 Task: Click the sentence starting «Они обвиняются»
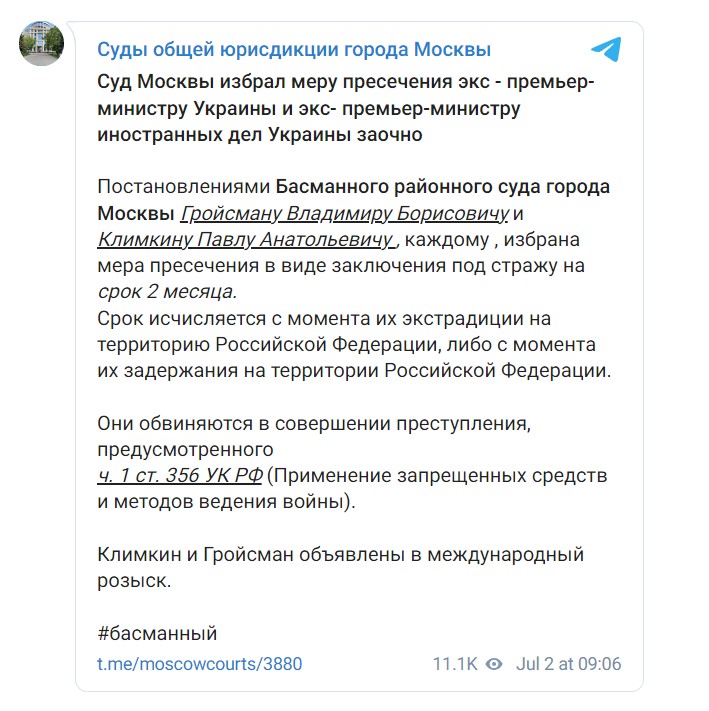313,423
